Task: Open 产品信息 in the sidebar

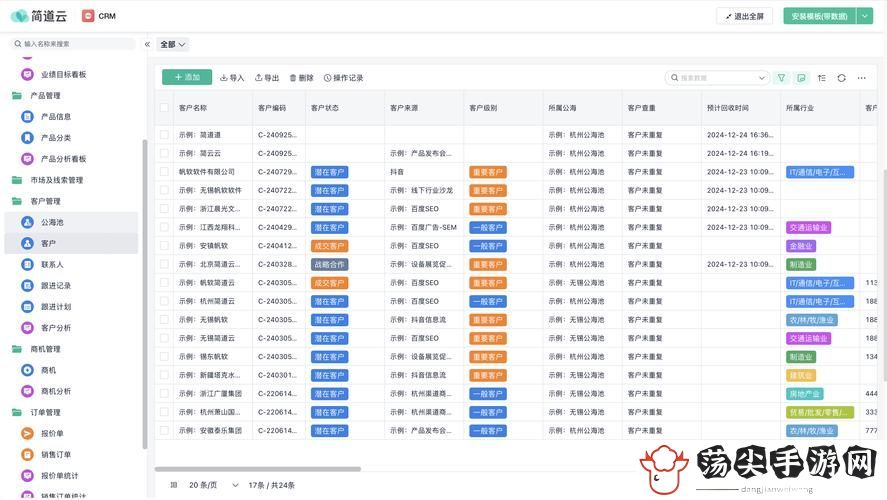Action: pyautogui.click(x=55, y=117)
